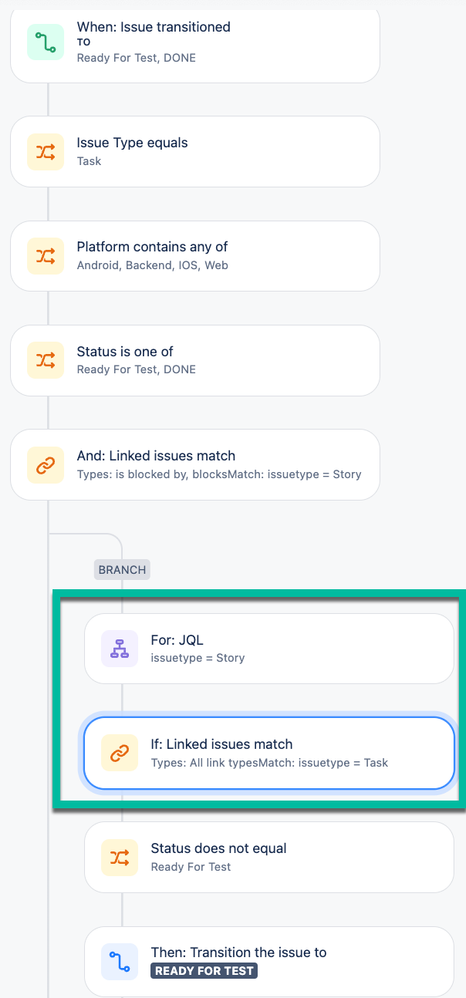Select the For: JQL branch component
This screenshot has height=998, width=466.
pyautogui.click(x=269, y=649)
